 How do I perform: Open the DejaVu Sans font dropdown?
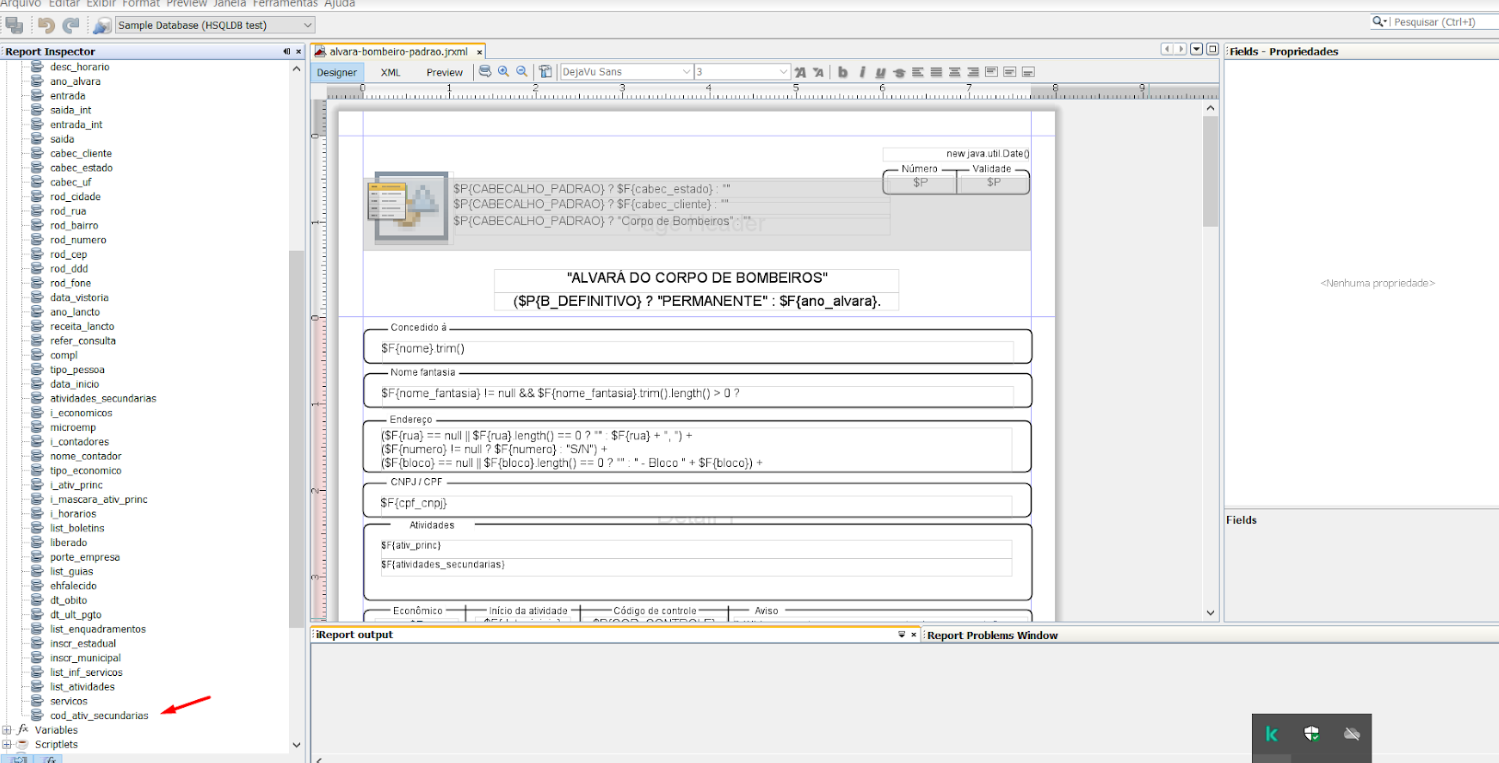[626, 72]
